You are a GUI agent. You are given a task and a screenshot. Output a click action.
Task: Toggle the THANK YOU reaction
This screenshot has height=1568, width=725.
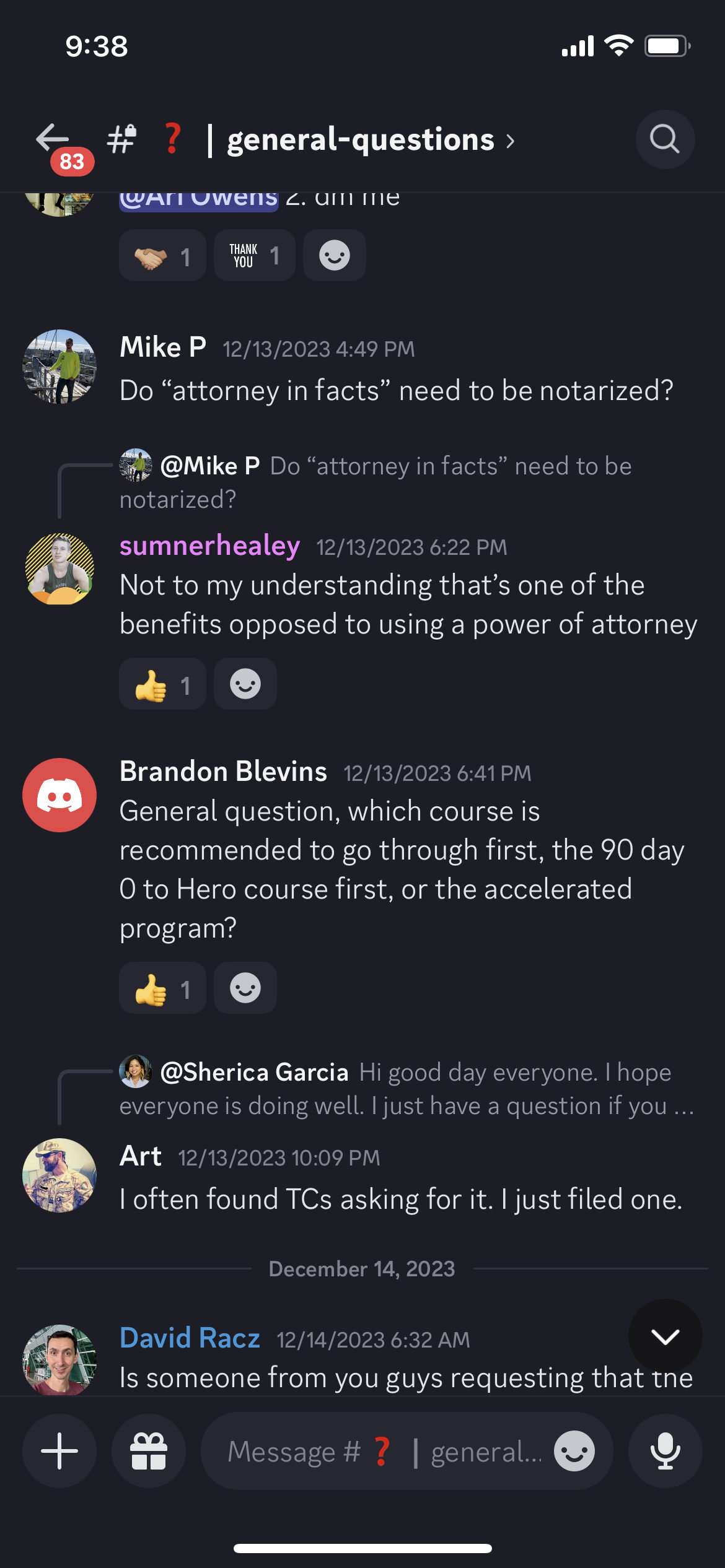255,255
